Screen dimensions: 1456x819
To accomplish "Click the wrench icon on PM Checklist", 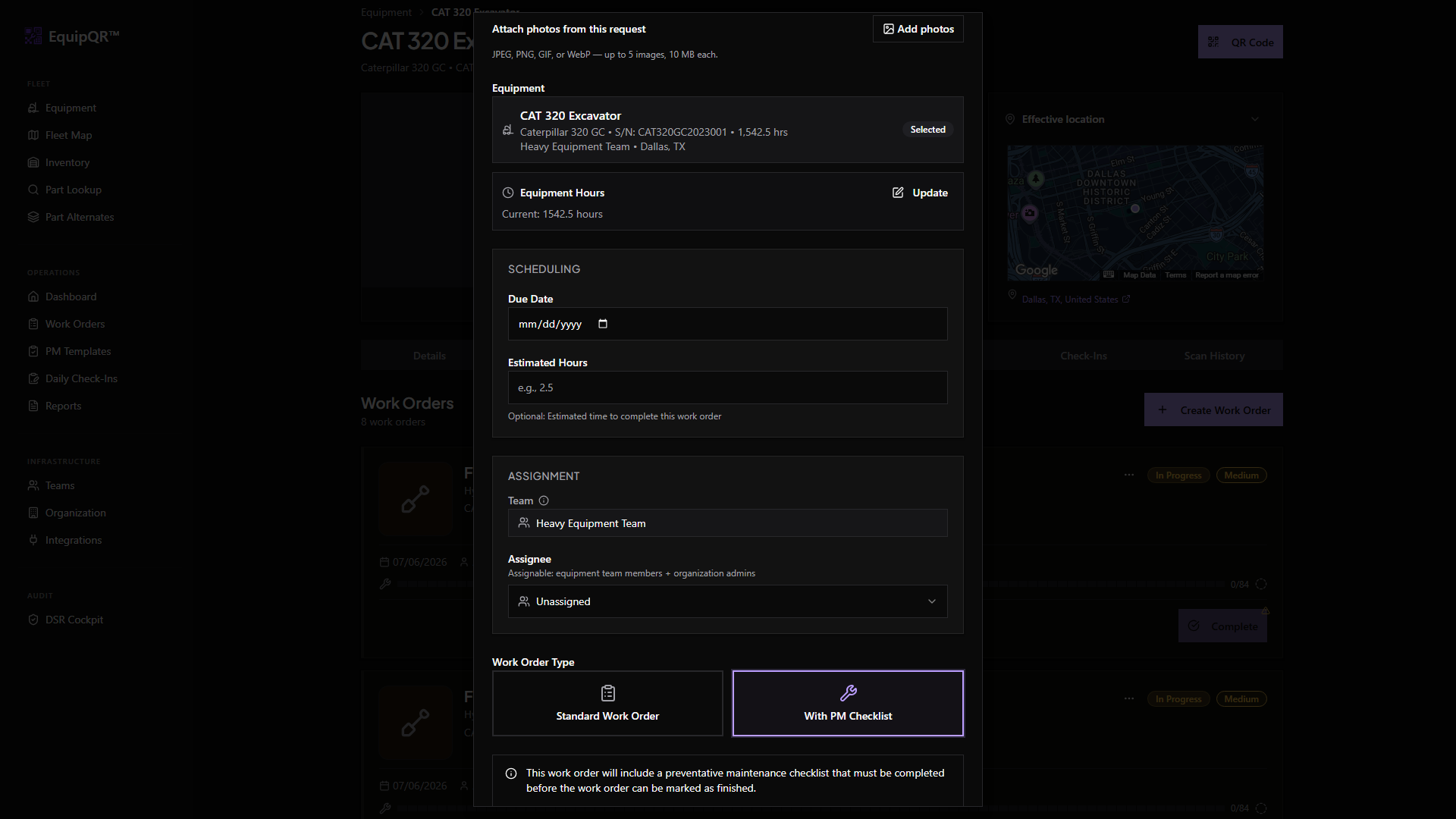I will coord(848,692).
